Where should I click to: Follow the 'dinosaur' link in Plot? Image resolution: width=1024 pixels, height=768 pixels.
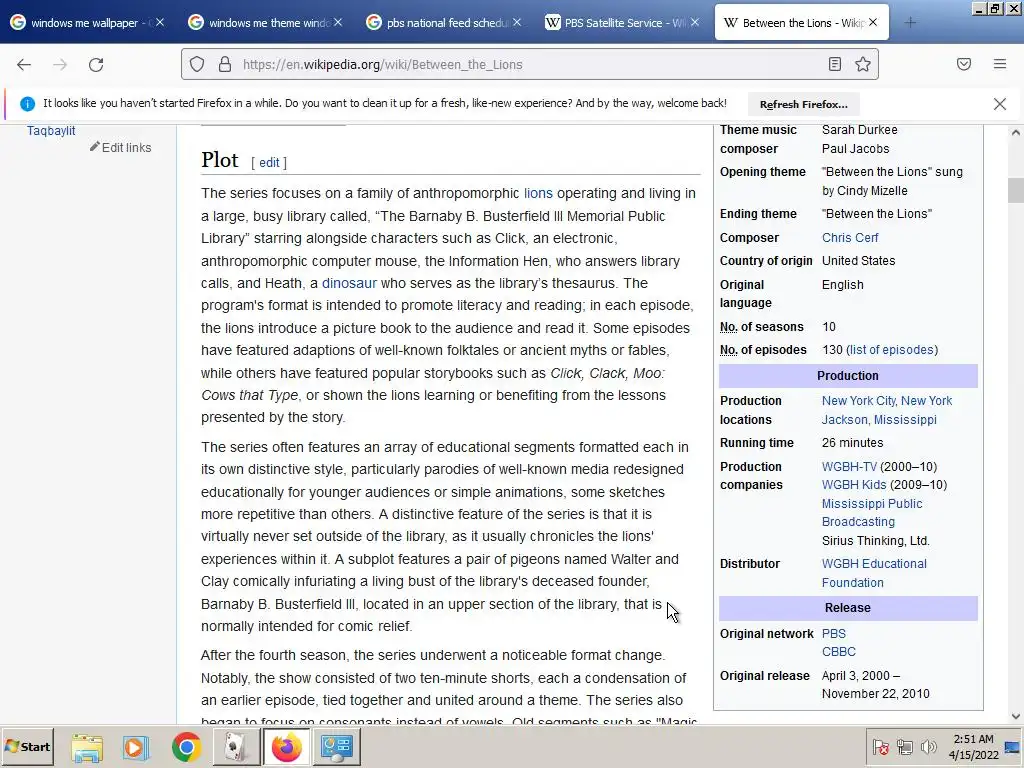(349, 283)
